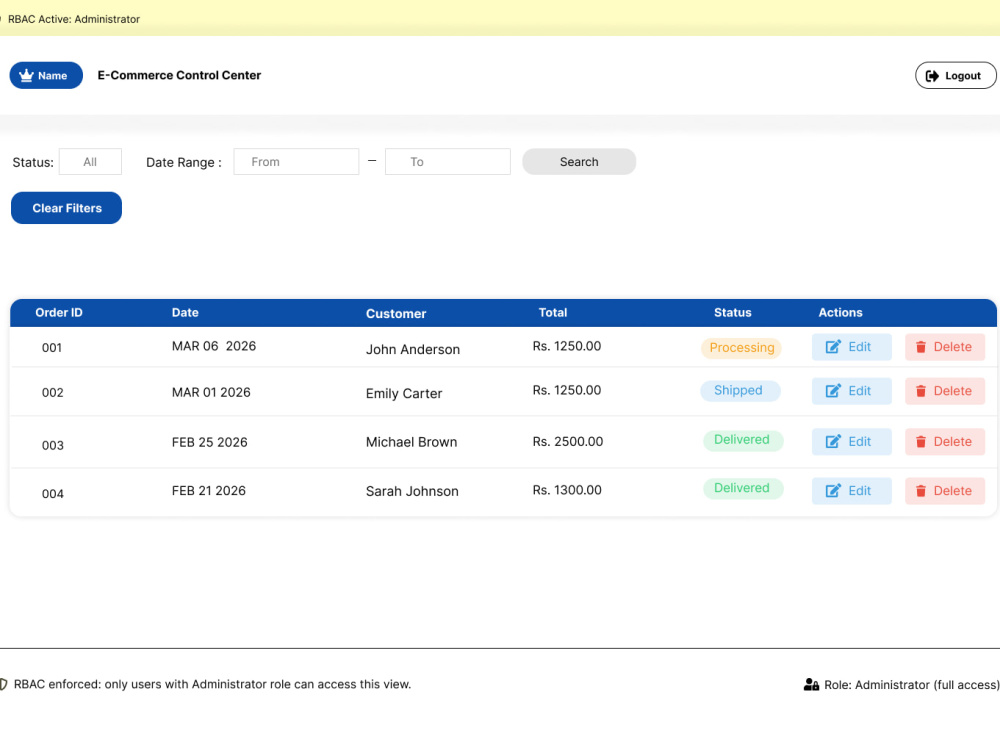Click the pencil edit icon for order 001
1000x750 pixels.
tap(833, 347)
